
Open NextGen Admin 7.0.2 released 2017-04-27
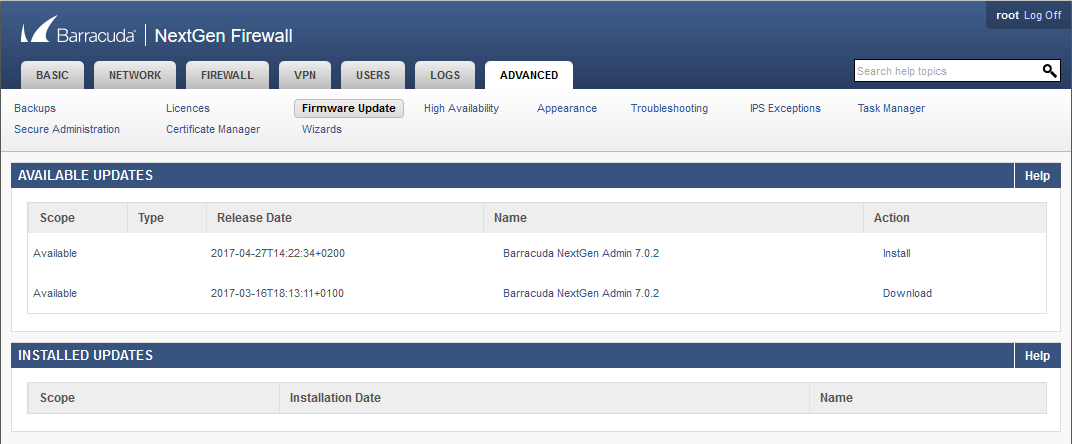click(x=581, y=253)
